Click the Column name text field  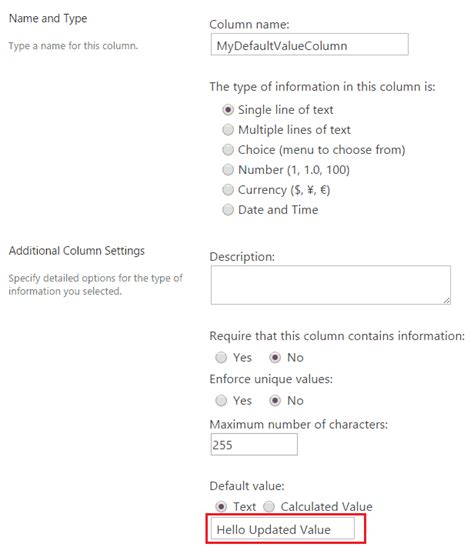(309, 44)
